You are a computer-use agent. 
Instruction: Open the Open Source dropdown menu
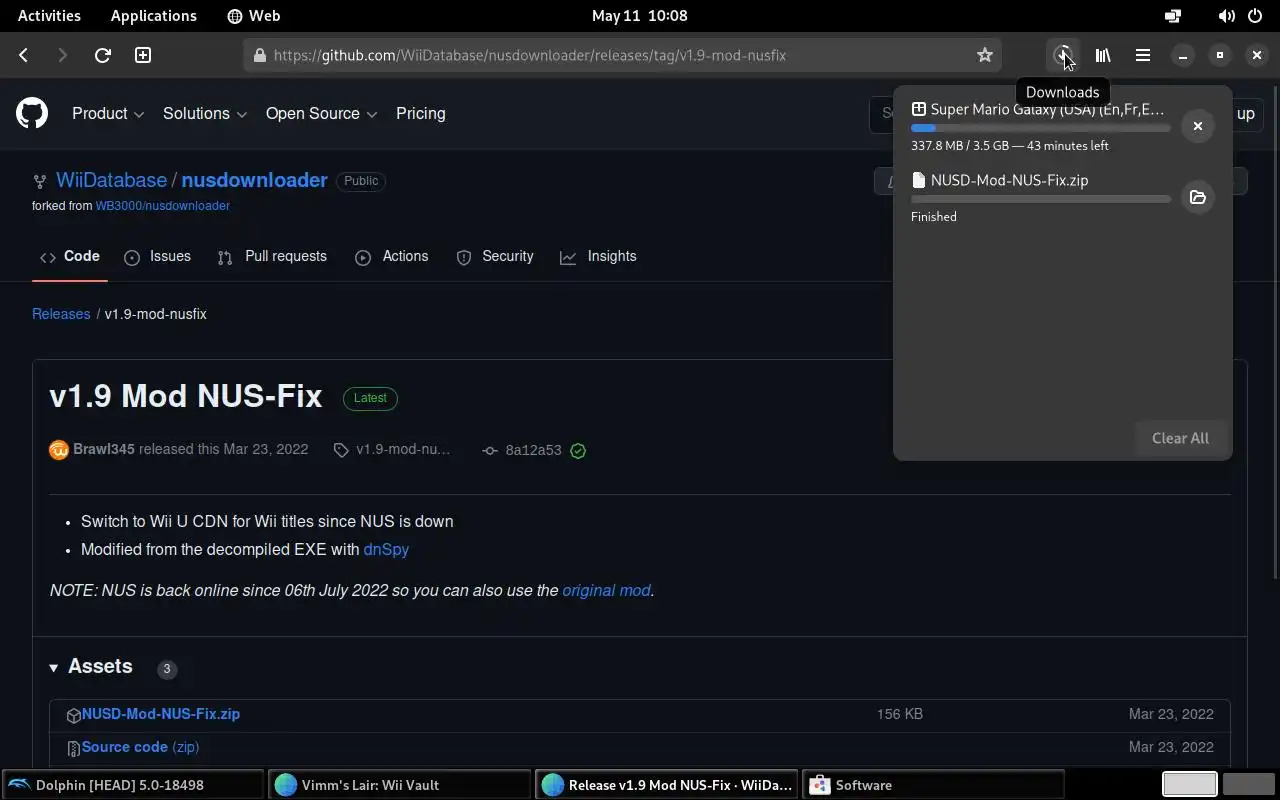(321, 114)
